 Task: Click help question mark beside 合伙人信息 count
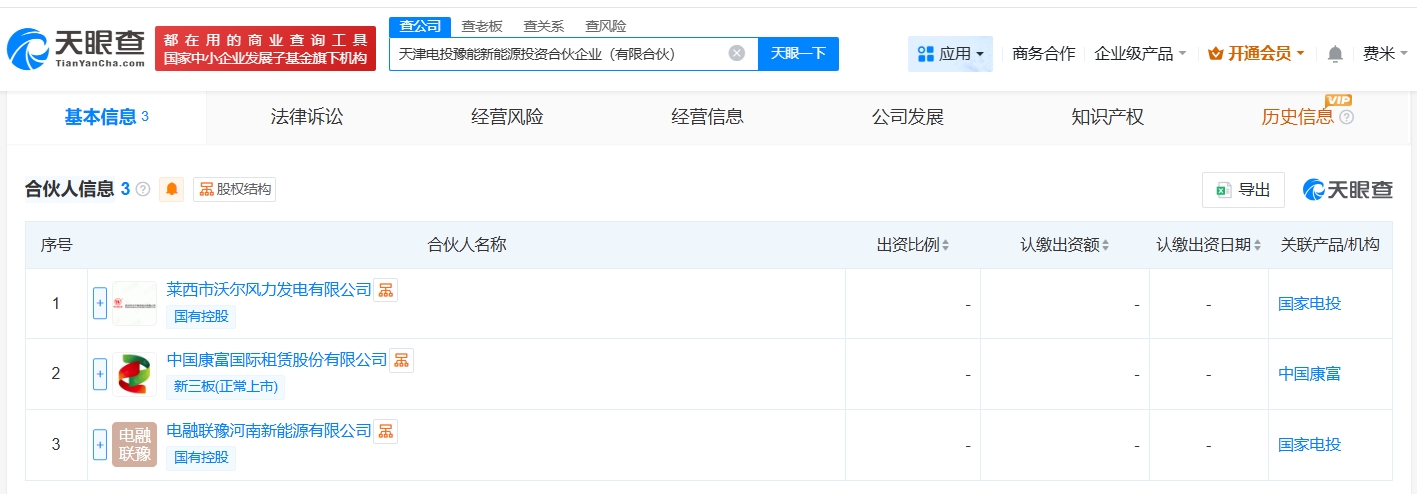(143, 189)
